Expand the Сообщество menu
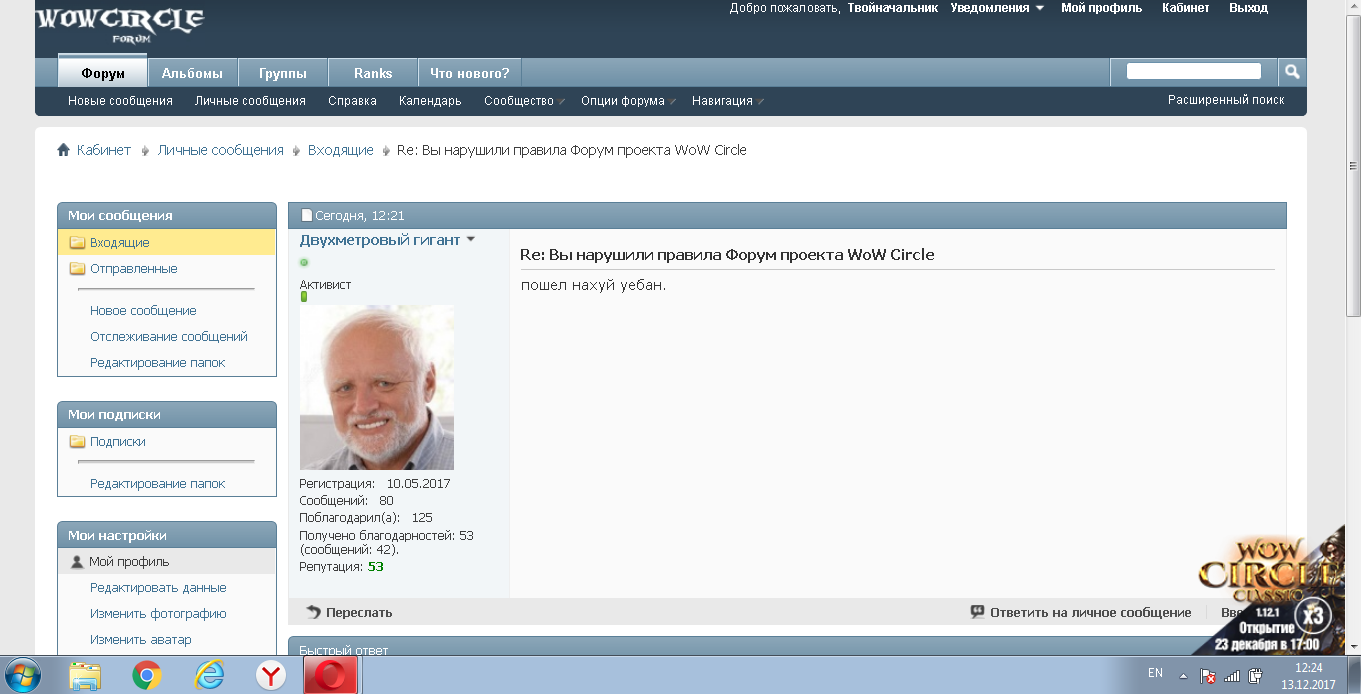Image resolution: width=1361 pixels, height=694 pixels. [x=523, y=101]
